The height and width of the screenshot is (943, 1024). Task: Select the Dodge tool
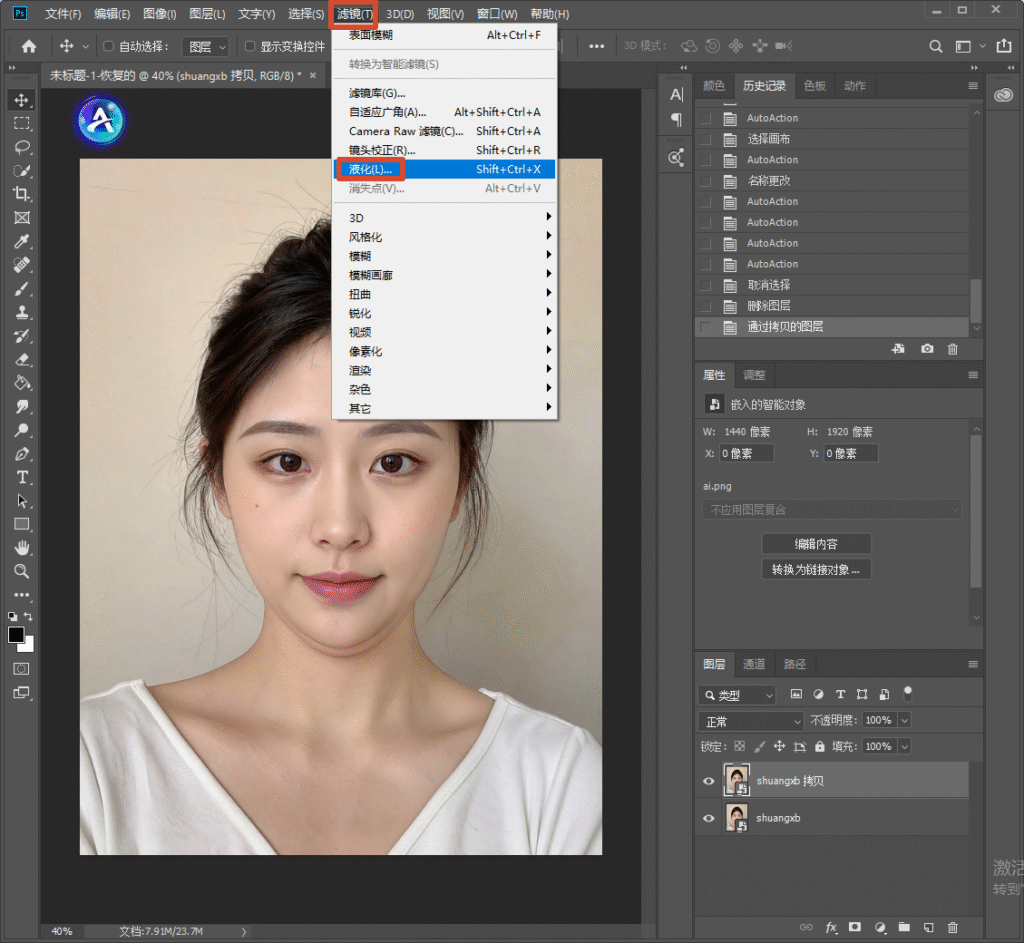pos(22,430)
